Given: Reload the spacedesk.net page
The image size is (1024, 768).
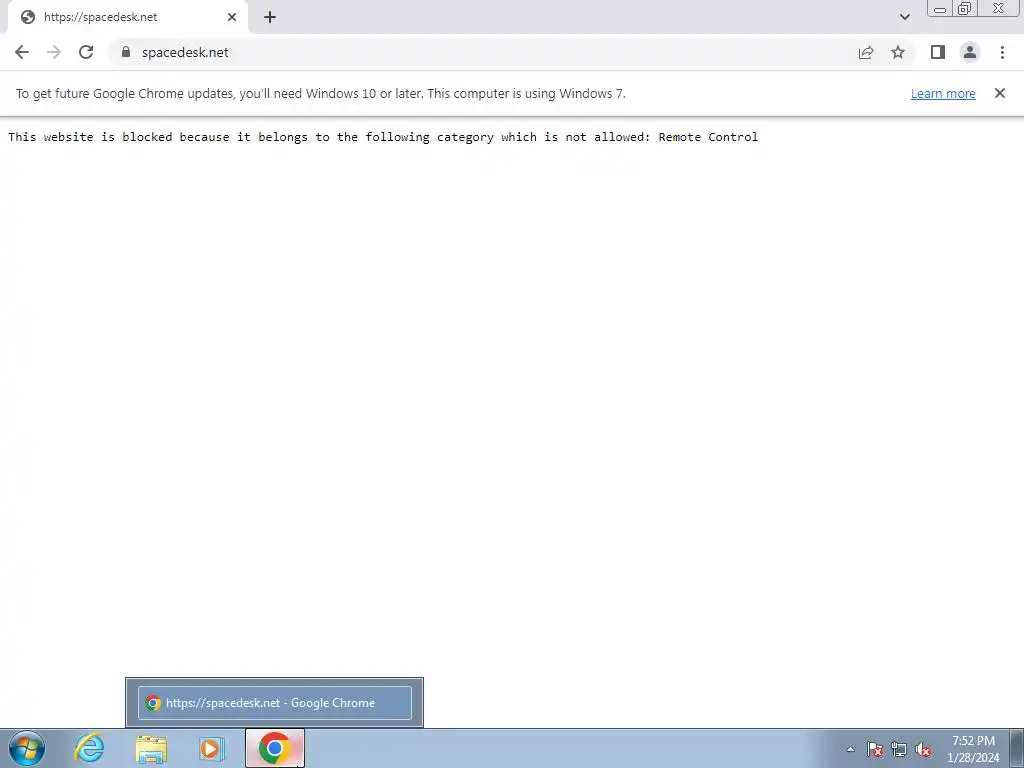Looking at the screenshot, I should pos(86,52).
